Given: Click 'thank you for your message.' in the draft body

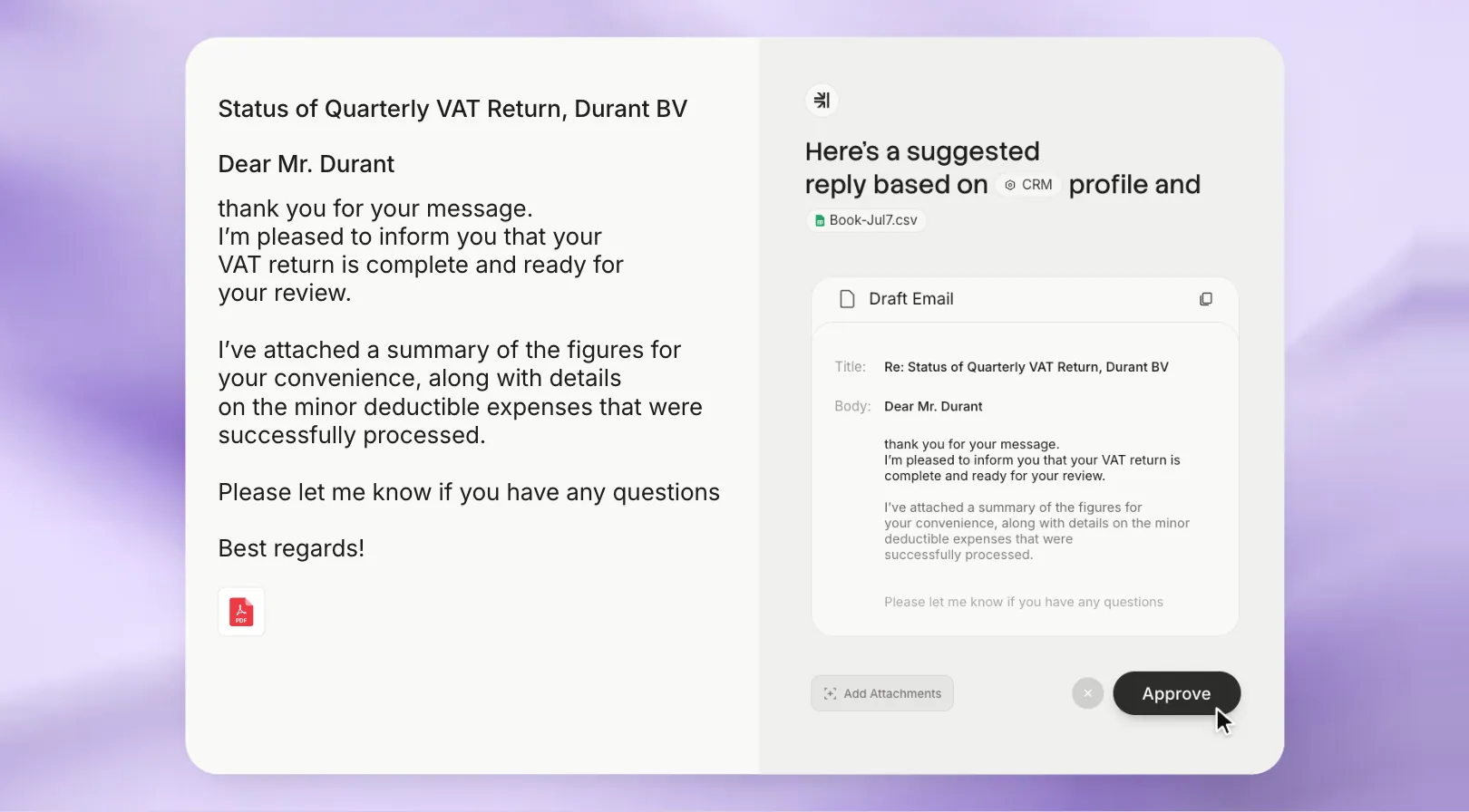Looking at the screenshot, I should tap(972, 444).
